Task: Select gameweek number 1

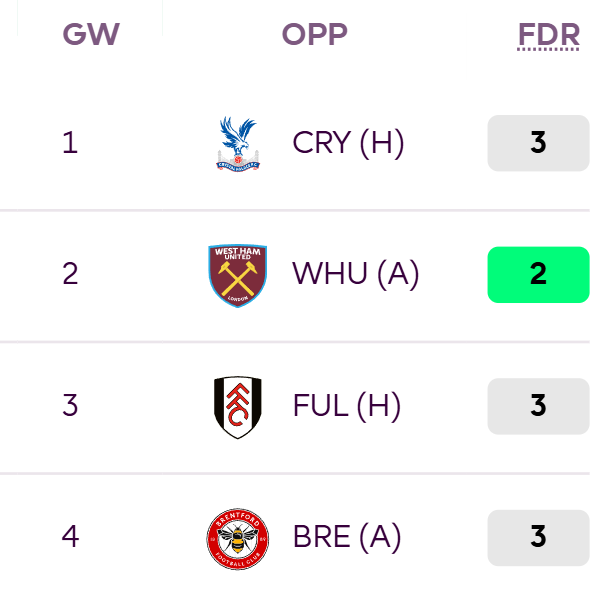Action: click(x=70, y=143)
